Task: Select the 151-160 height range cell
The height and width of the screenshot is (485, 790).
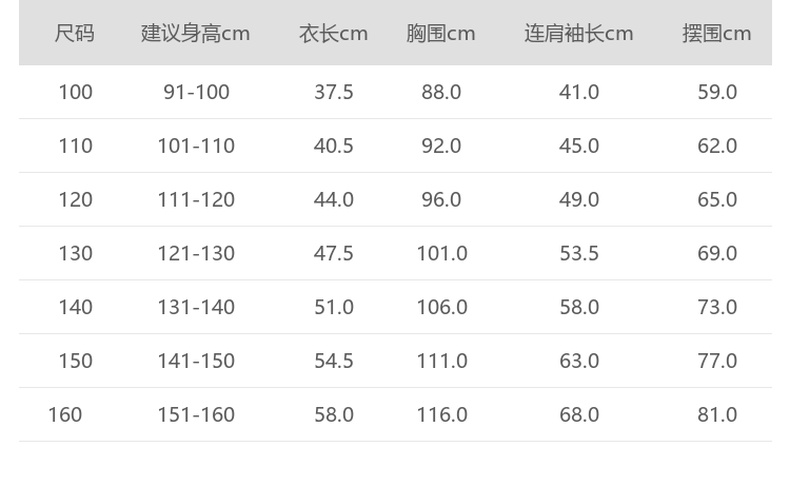Action: click(196, 415)
